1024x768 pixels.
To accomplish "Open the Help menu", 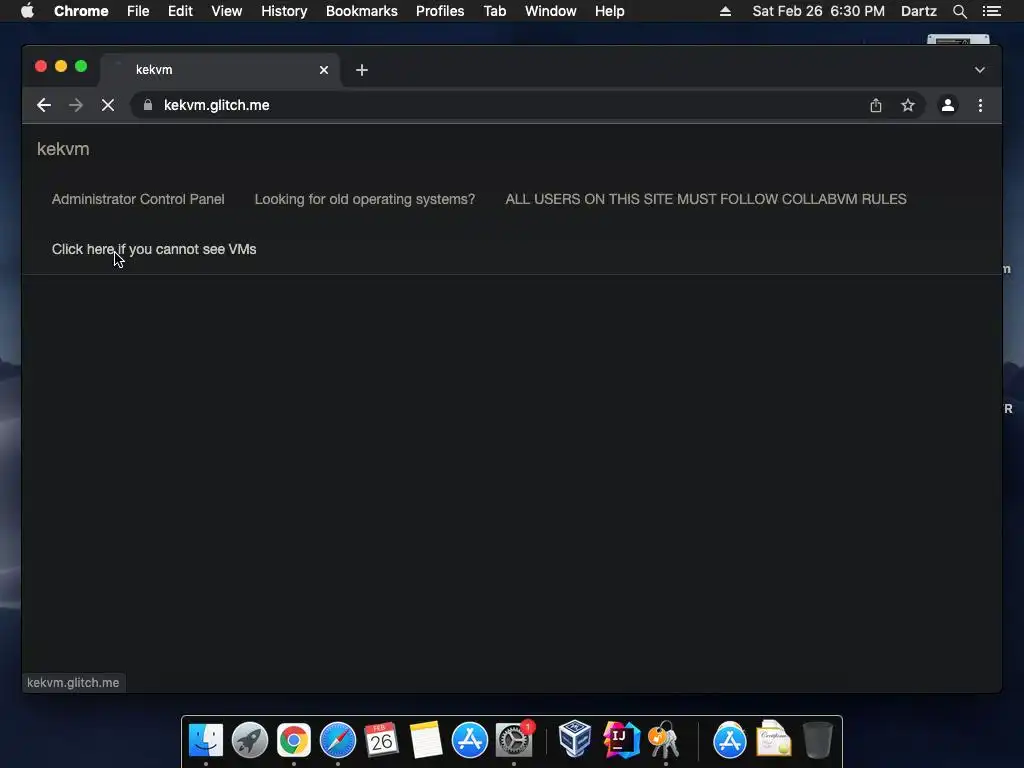I will tap(609, 11).
